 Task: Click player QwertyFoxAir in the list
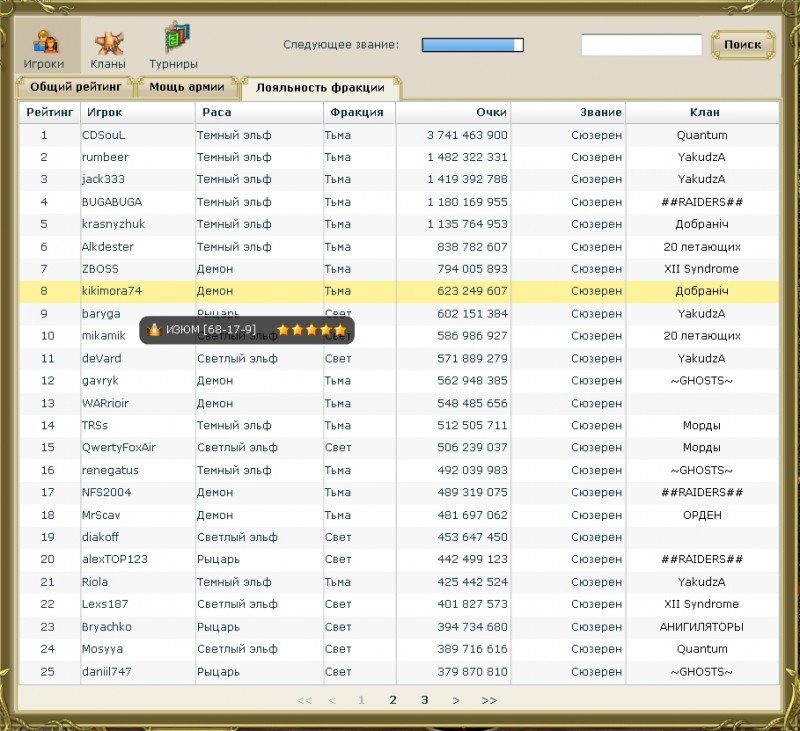click(119, 448)
